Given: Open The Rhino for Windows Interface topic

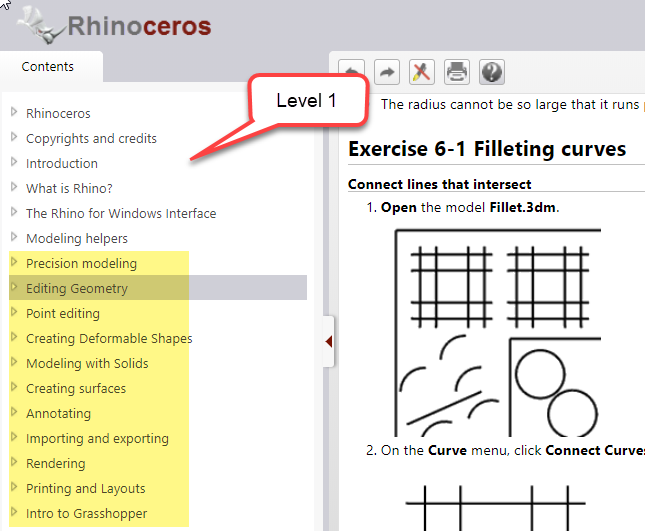Looking at the screenshot, I should pyautogui.click(x=121, y=213).
